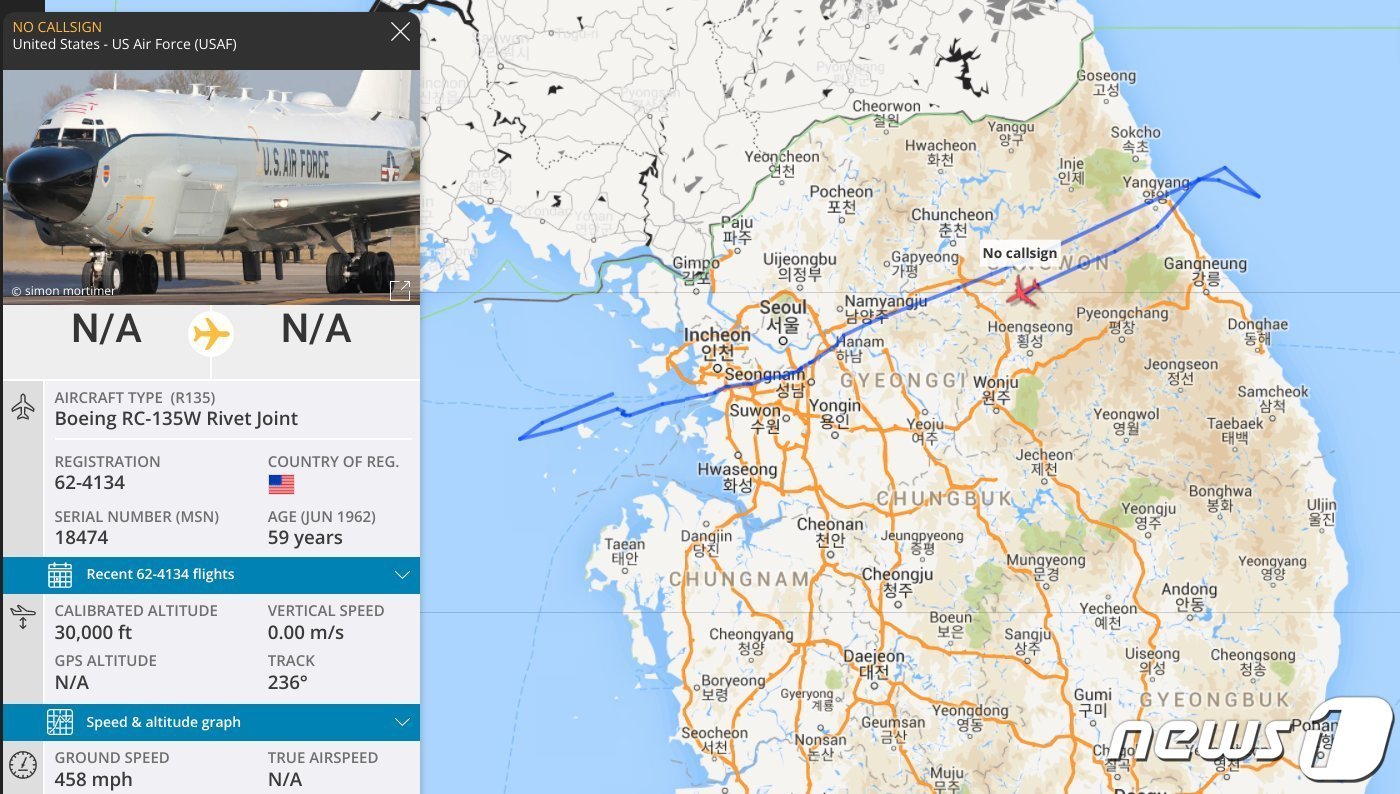The height and width of the screenshot is (794, 1400).
Task: Click the 'No callsign' map label
Action: (x=1019, y=253)
